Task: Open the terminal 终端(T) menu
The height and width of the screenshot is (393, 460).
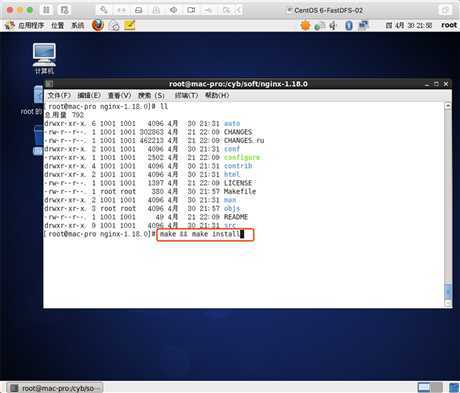Action: click(x=186, y=95)
